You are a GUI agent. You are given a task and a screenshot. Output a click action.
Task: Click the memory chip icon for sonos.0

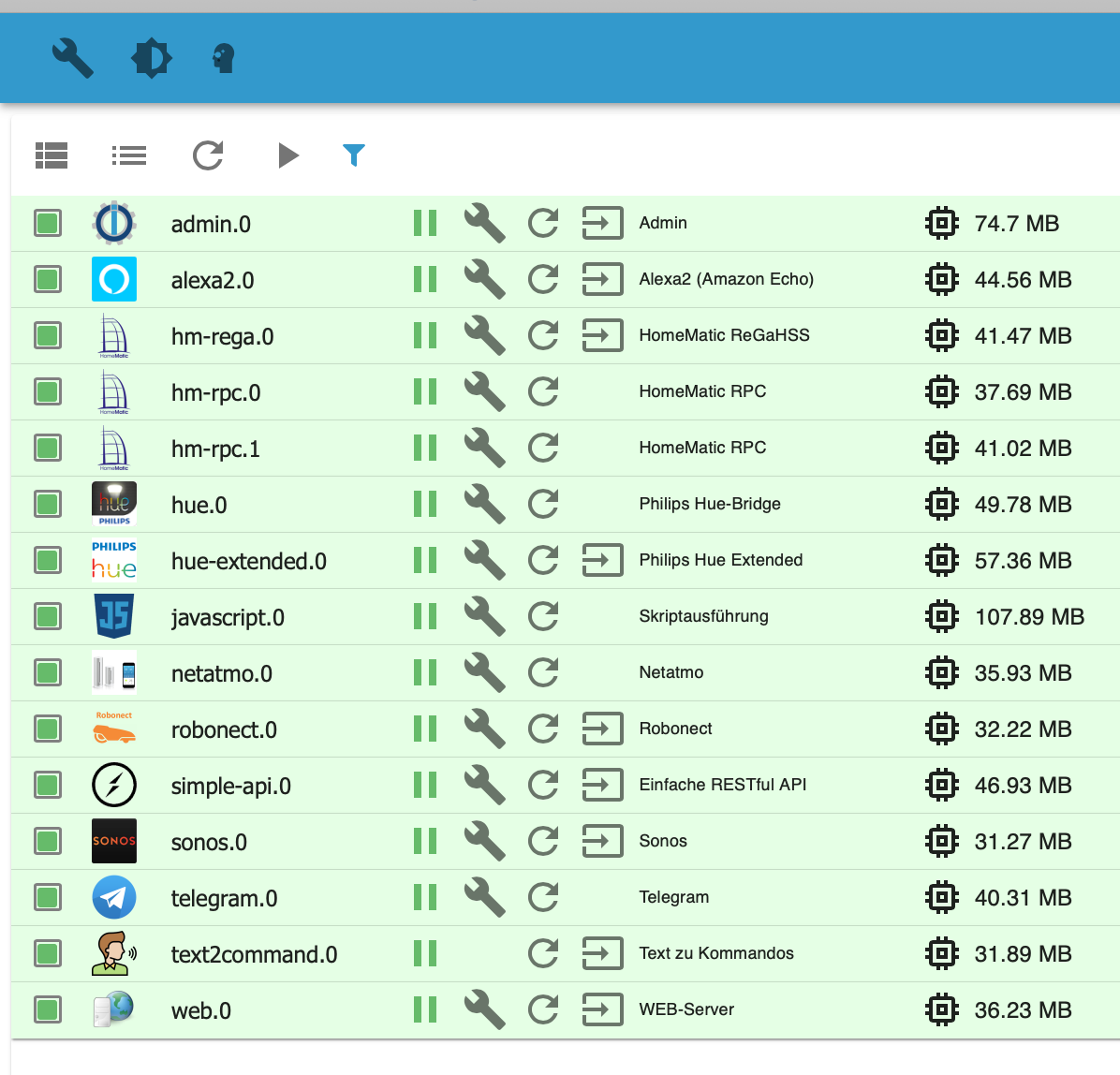coord(941,841)
